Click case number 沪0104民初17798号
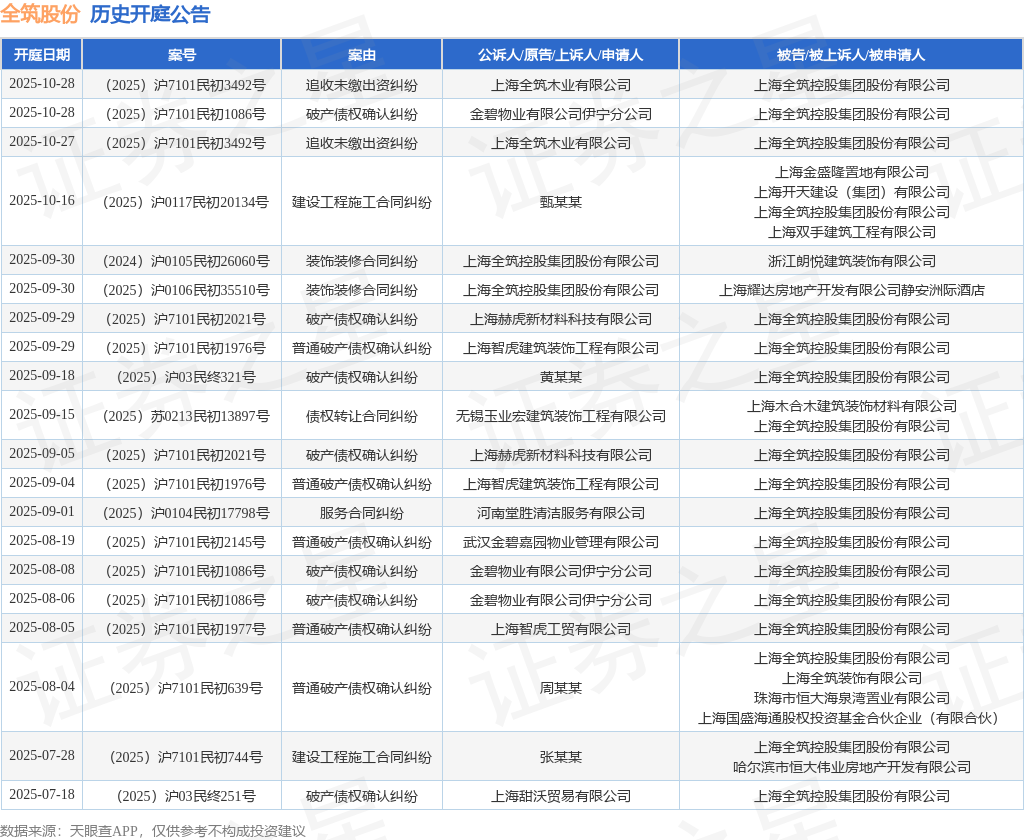This screenshot has height=840, width=1024. 186,513
